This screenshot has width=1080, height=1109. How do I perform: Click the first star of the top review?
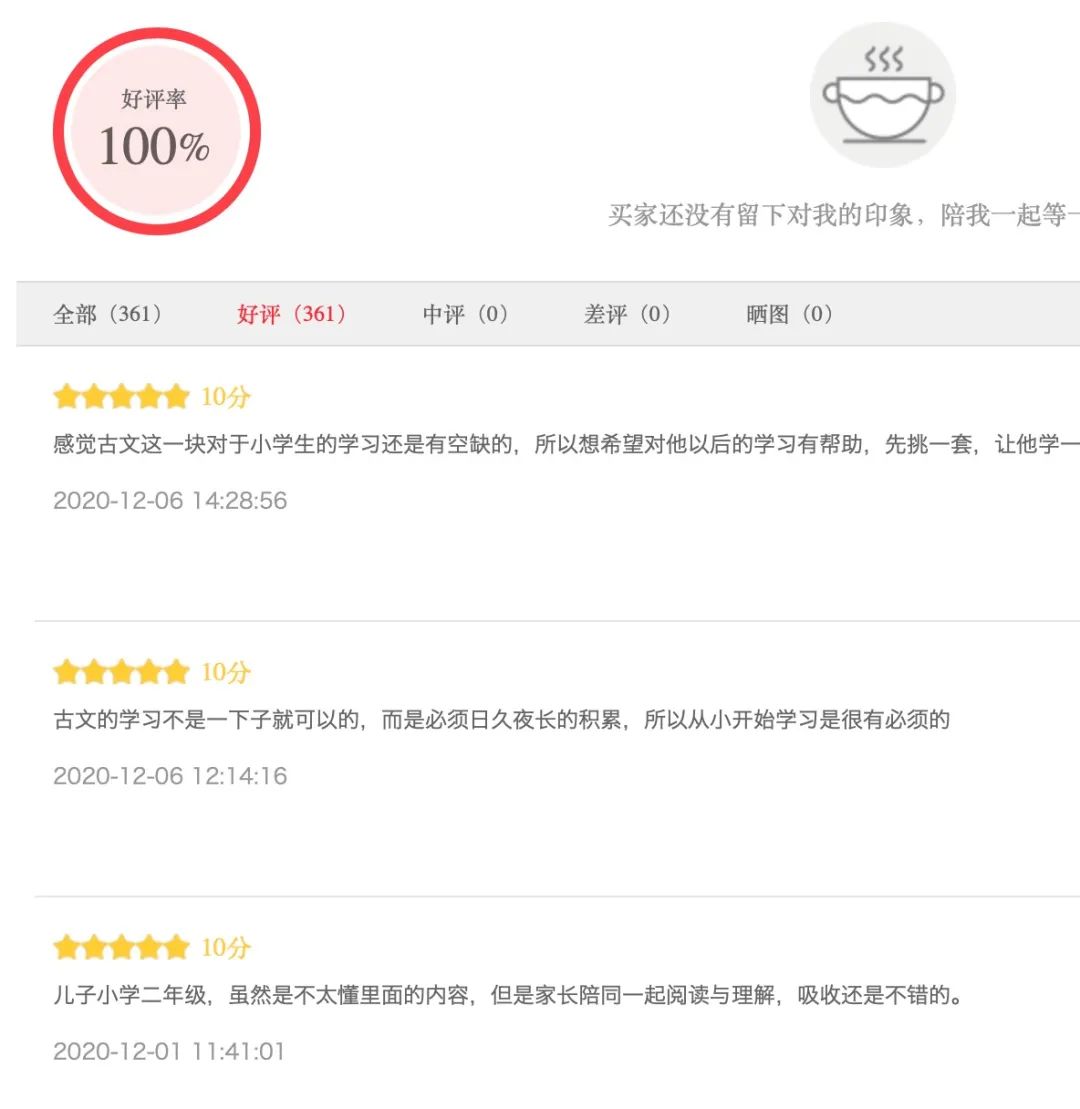(x=66, y=396)
